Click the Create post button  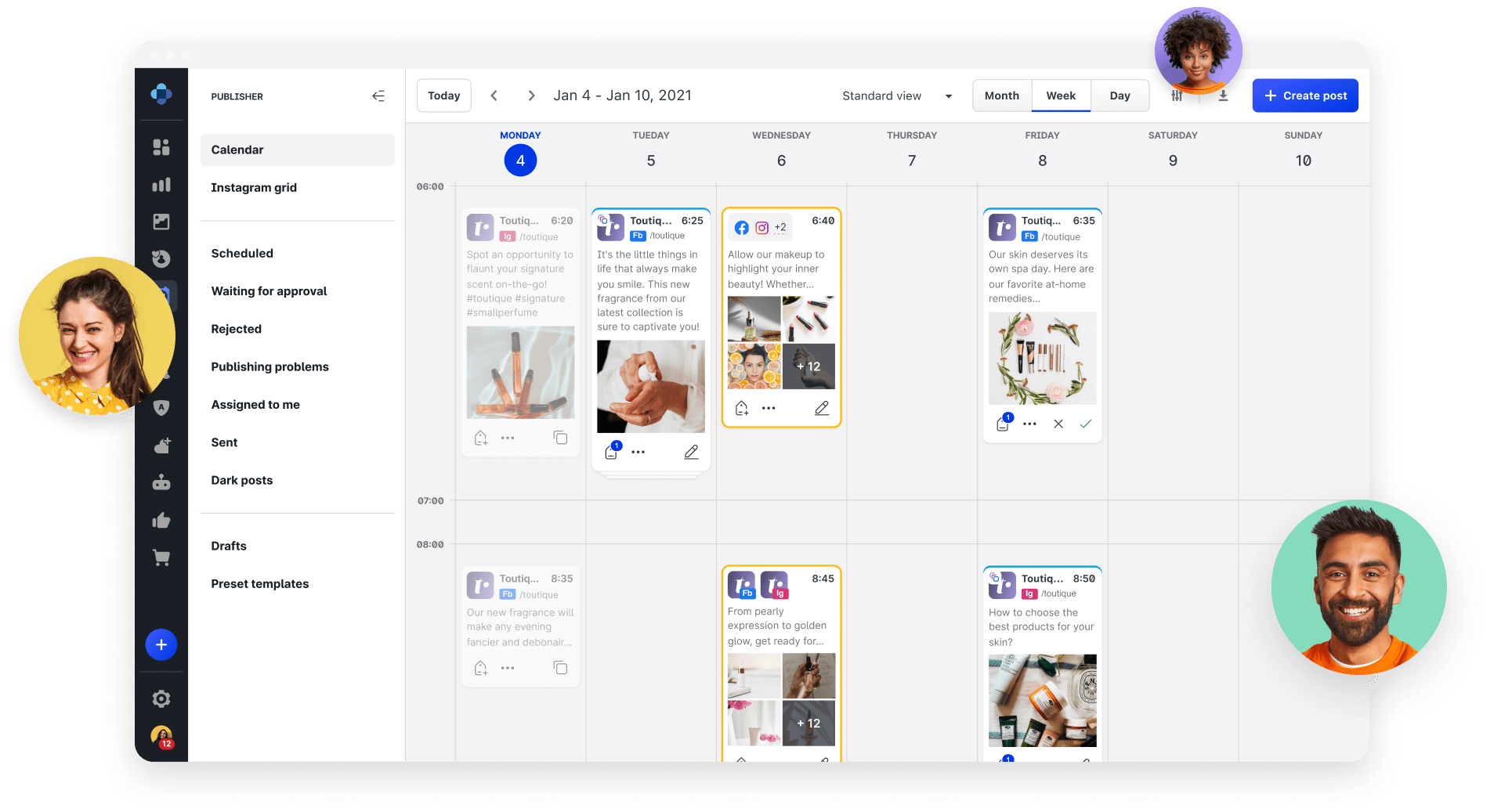(x=1304, y=95)
